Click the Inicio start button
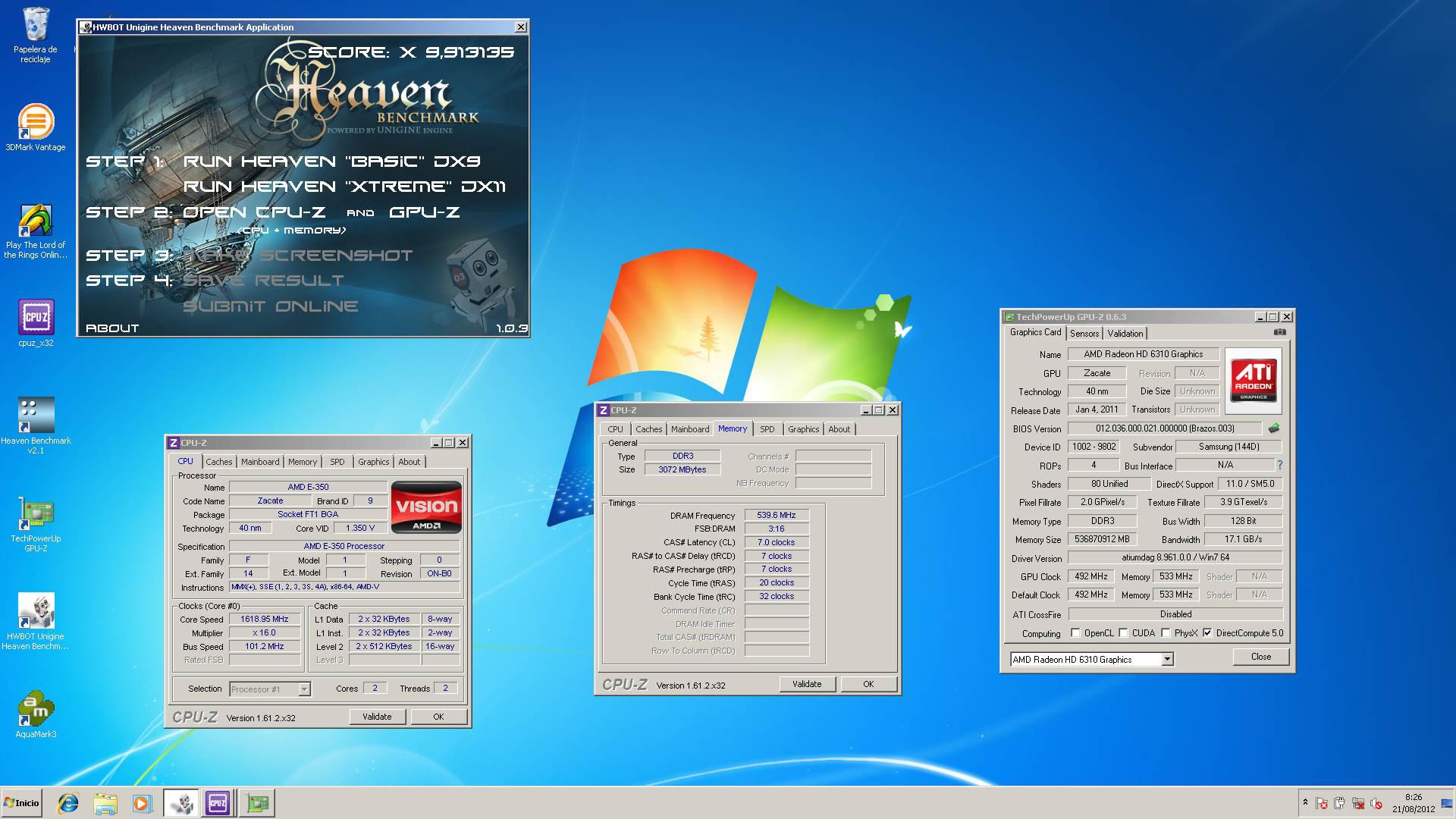 21,803
